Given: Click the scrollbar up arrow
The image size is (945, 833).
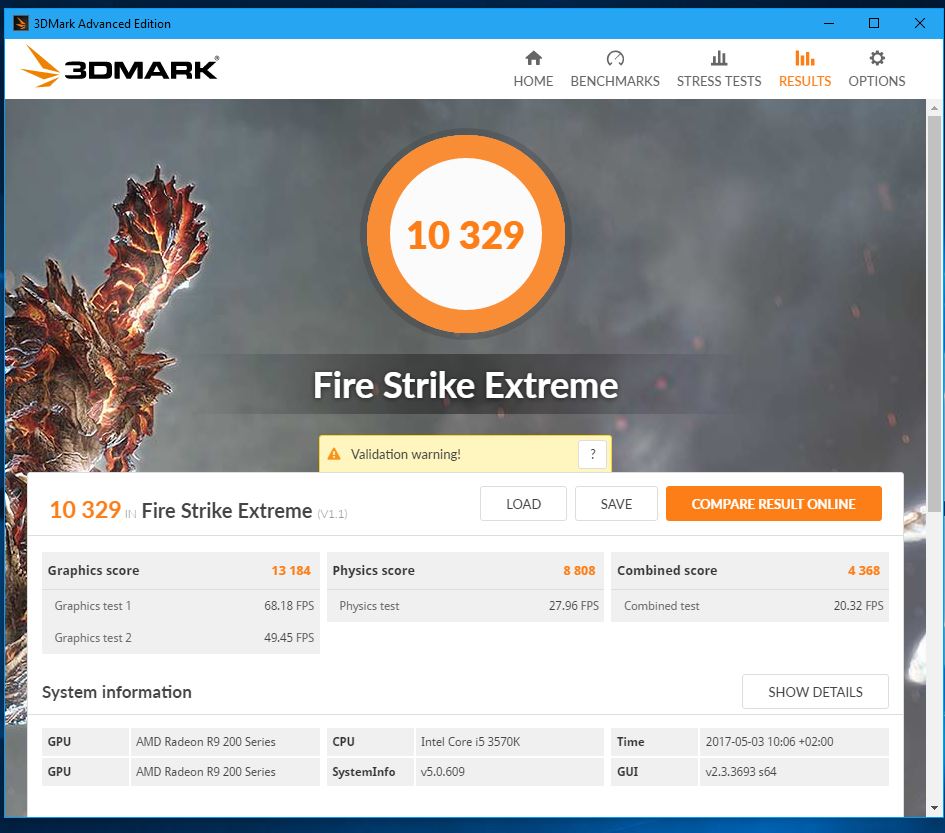Looking at the screenshot, I should click(x=934, y=108).
